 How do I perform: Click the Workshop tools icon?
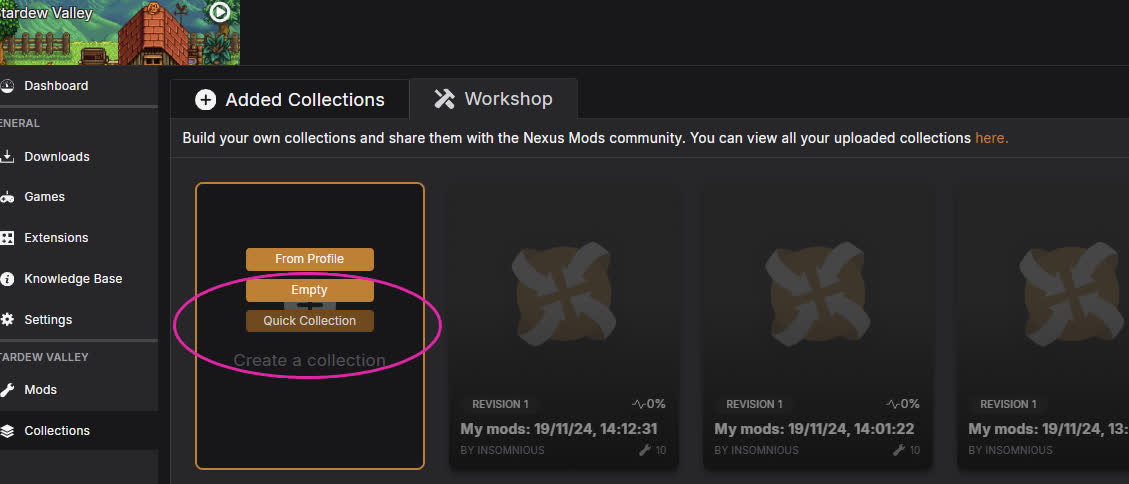tap(444, 99)
